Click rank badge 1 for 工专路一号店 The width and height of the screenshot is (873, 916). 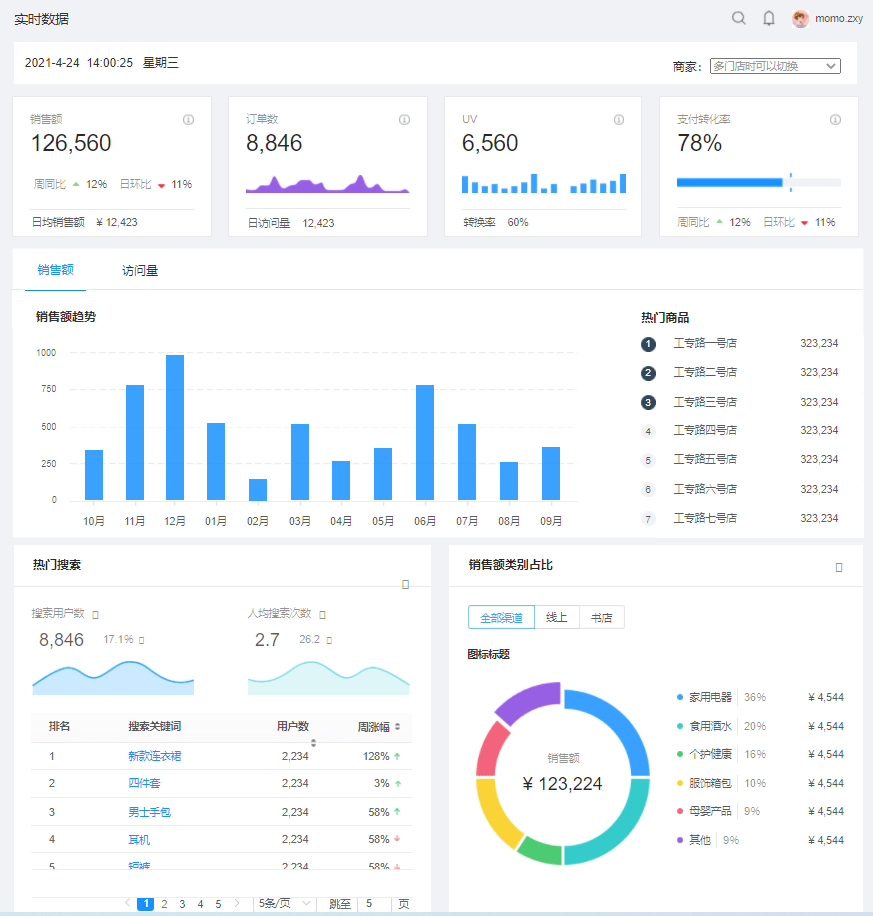click(x=648, y=344)
